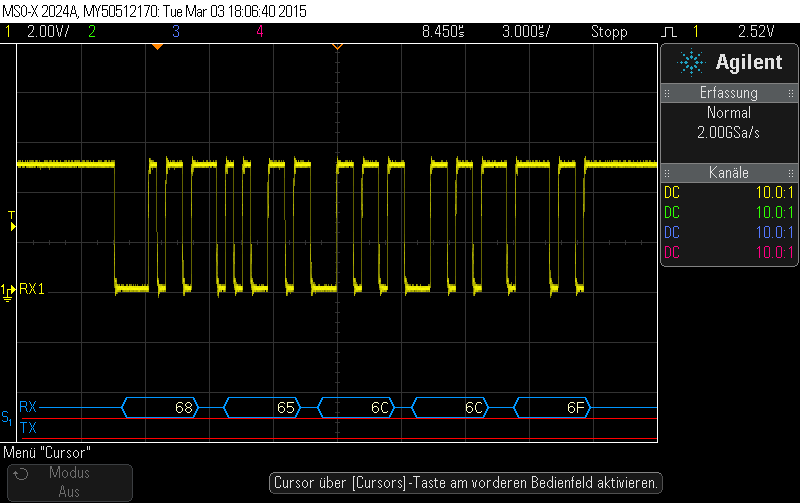The image size is (800, 503).
Task: Click the trigger edge type icon
Action: tap(668, 32)
